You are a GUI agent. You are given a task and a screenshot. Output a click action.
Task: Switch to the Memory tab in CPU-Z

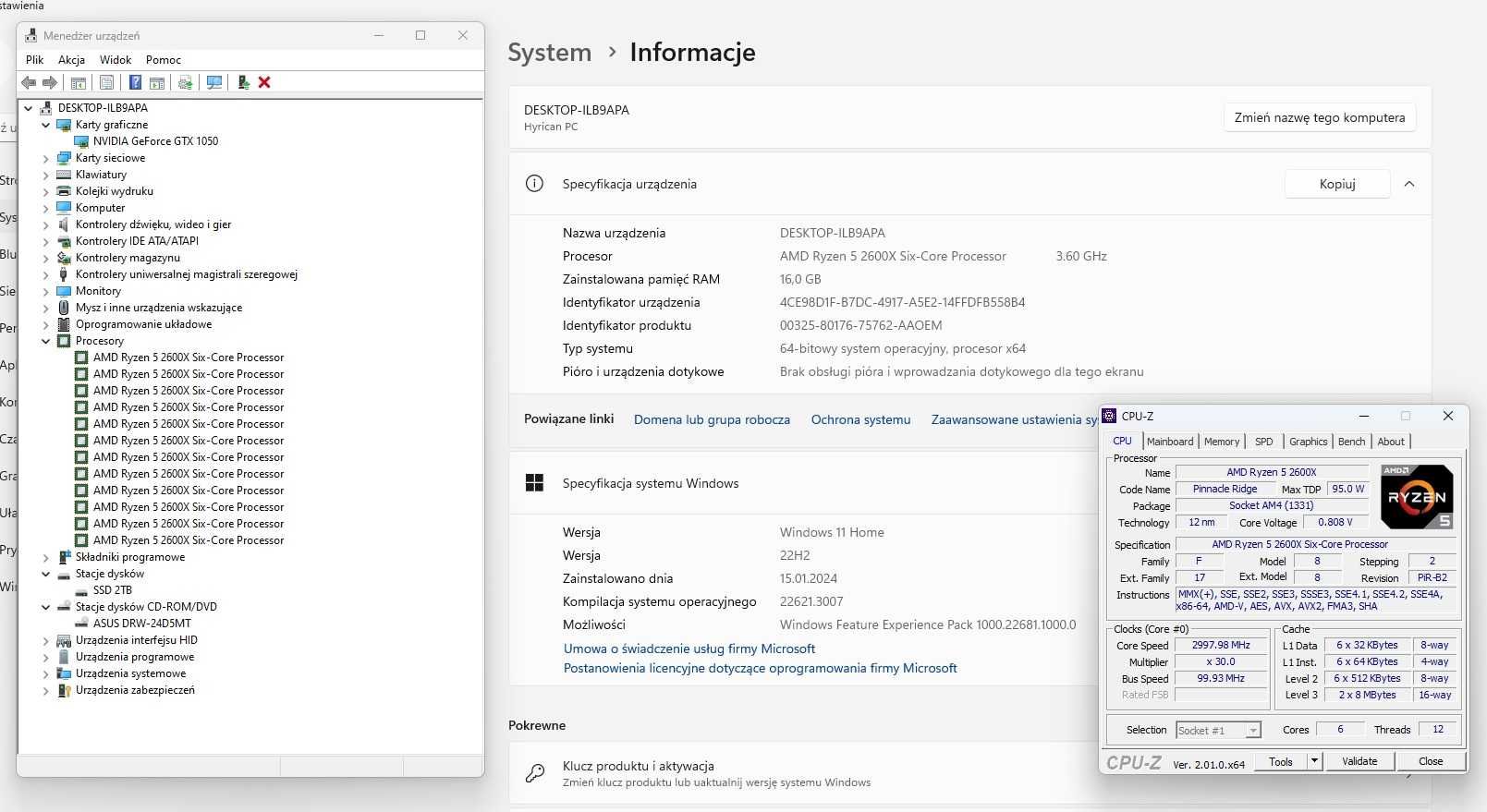coord(1222,442)
